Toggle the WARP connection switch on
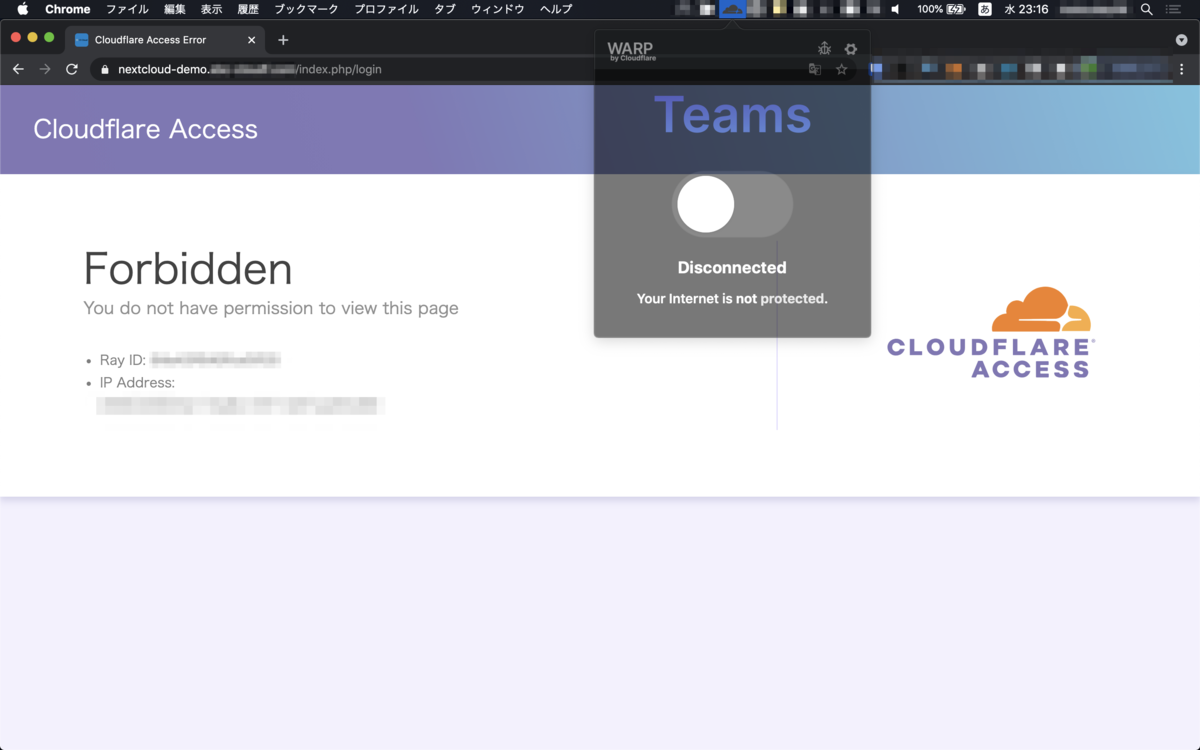The height and width of the screenshot is (750, 1200). click(x=732, y=204)
